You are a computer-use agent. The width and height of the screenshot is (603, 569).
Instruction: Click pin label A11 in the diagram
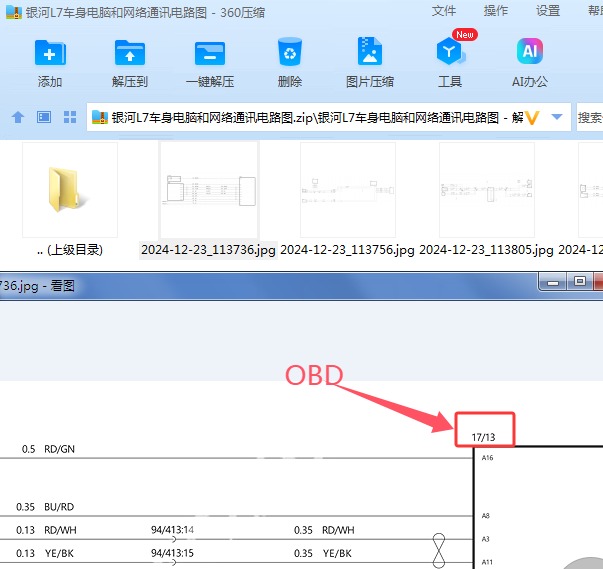pos(487,562)
